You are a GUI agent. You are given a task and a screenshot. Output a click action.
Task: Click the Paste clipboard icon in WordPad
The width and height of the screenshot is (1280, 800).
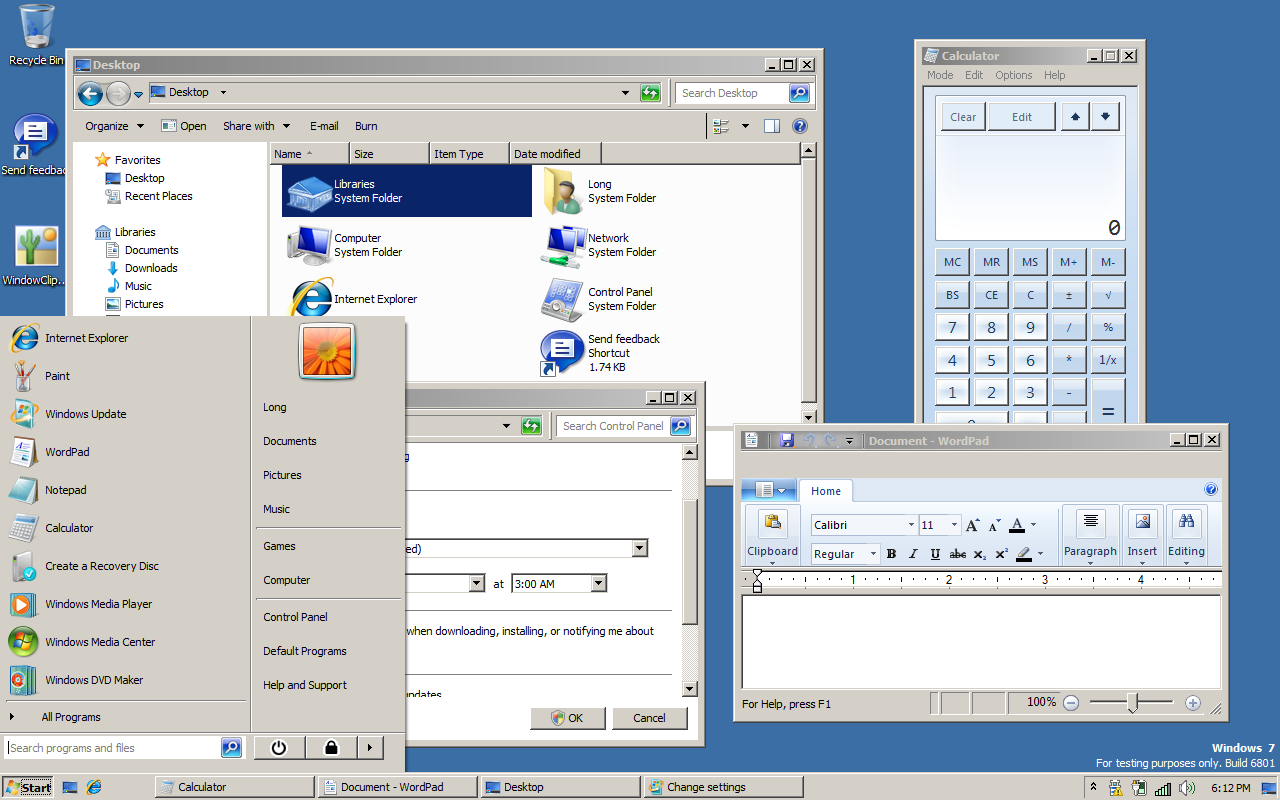tap(772, 521)
